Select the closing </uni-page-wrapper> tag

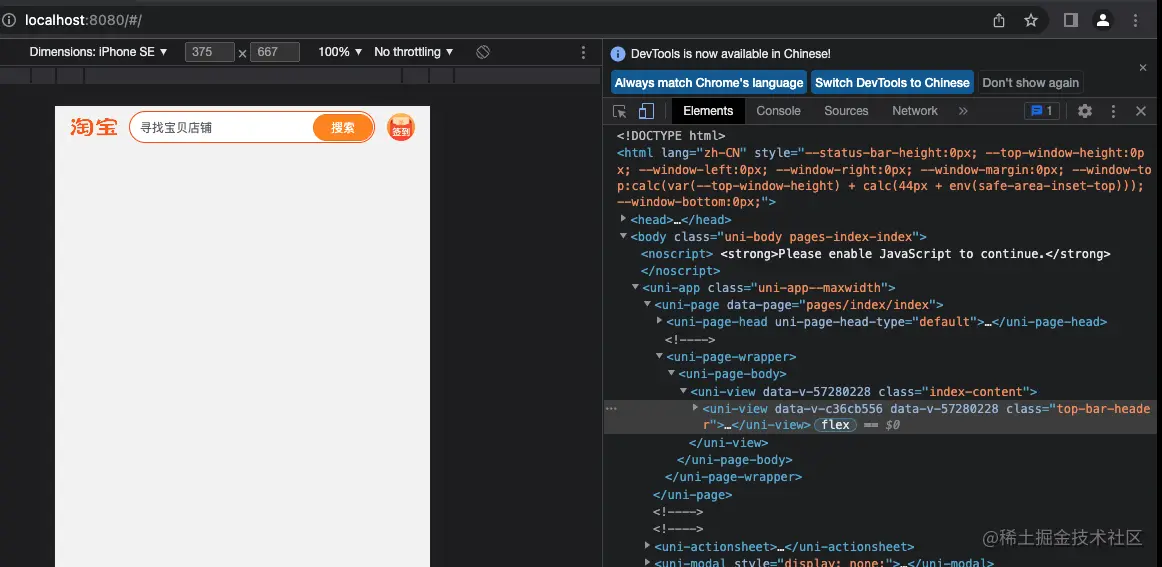[x=734, y=477]
